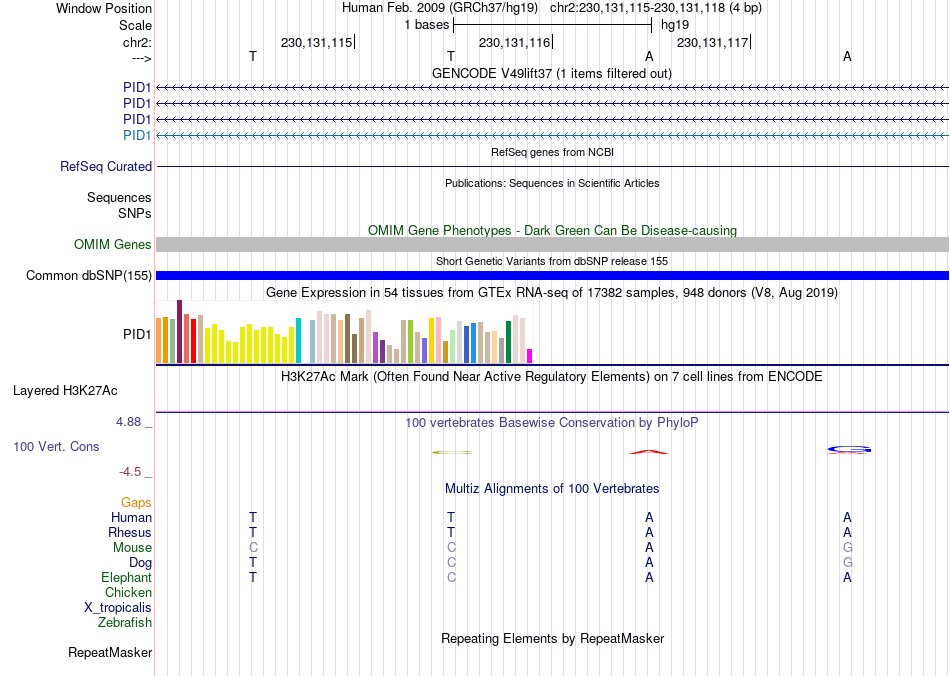Select the Zebrafish alignment row label
Screen dimensions: 950x676
[x=125, y=623]
